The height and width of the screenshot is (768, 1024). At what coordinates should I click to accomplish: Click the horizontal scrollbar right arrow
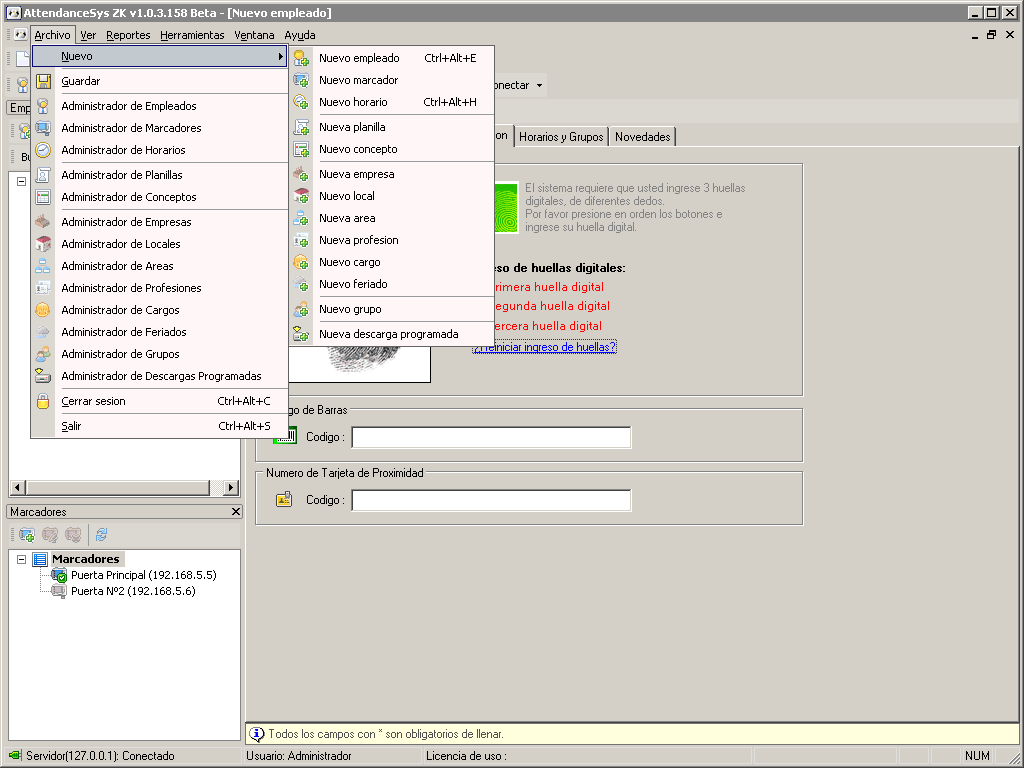point(230,487)
